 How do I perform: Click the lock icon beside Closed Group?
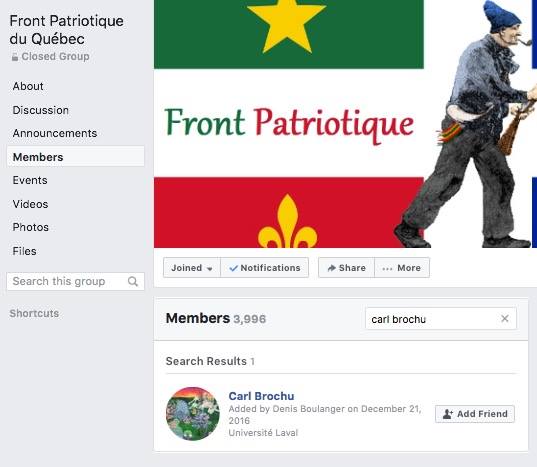click(15, 57)
